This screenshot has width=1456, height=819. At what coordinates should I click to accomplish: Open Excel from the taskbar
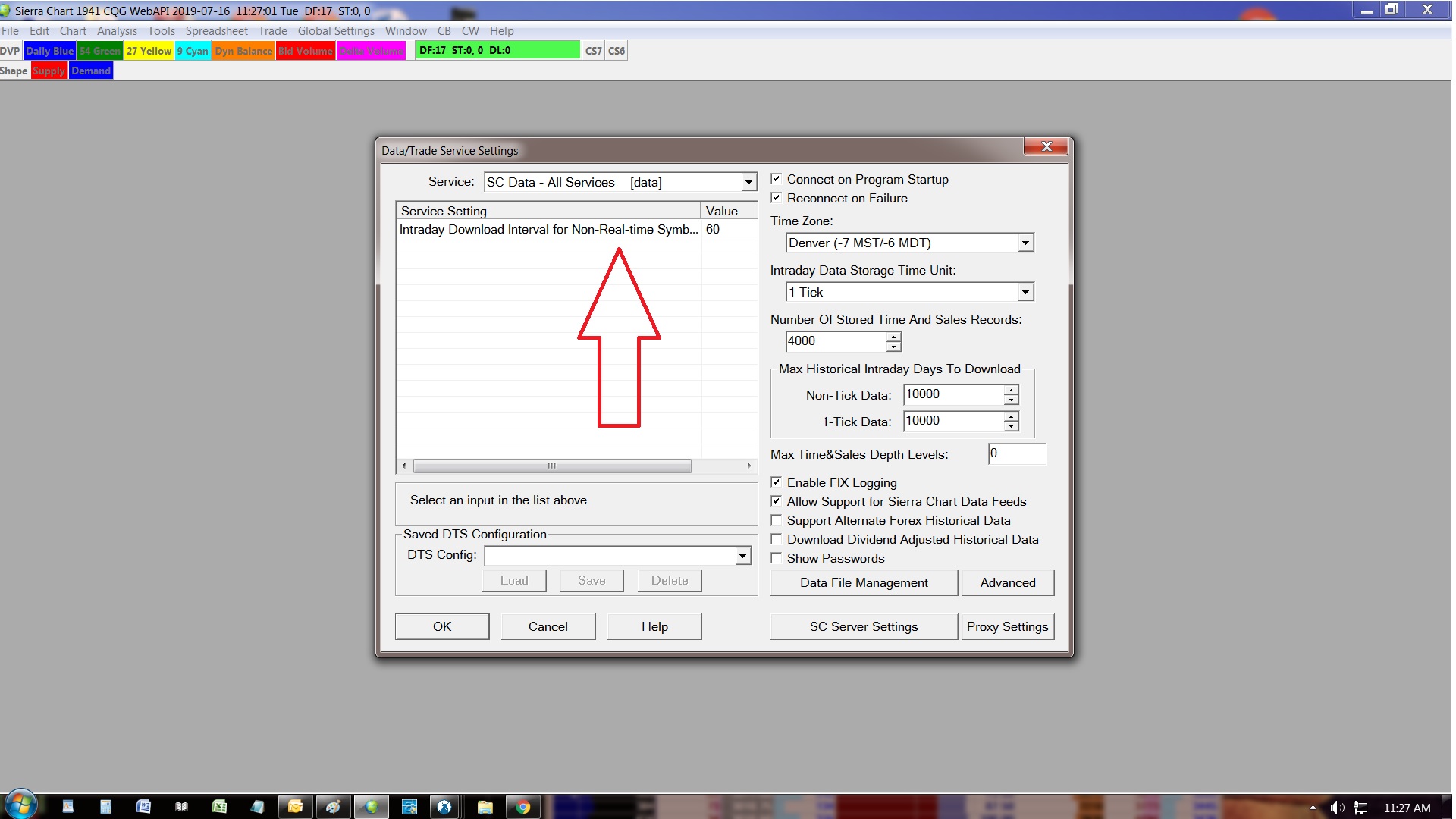tap(219, 807)
